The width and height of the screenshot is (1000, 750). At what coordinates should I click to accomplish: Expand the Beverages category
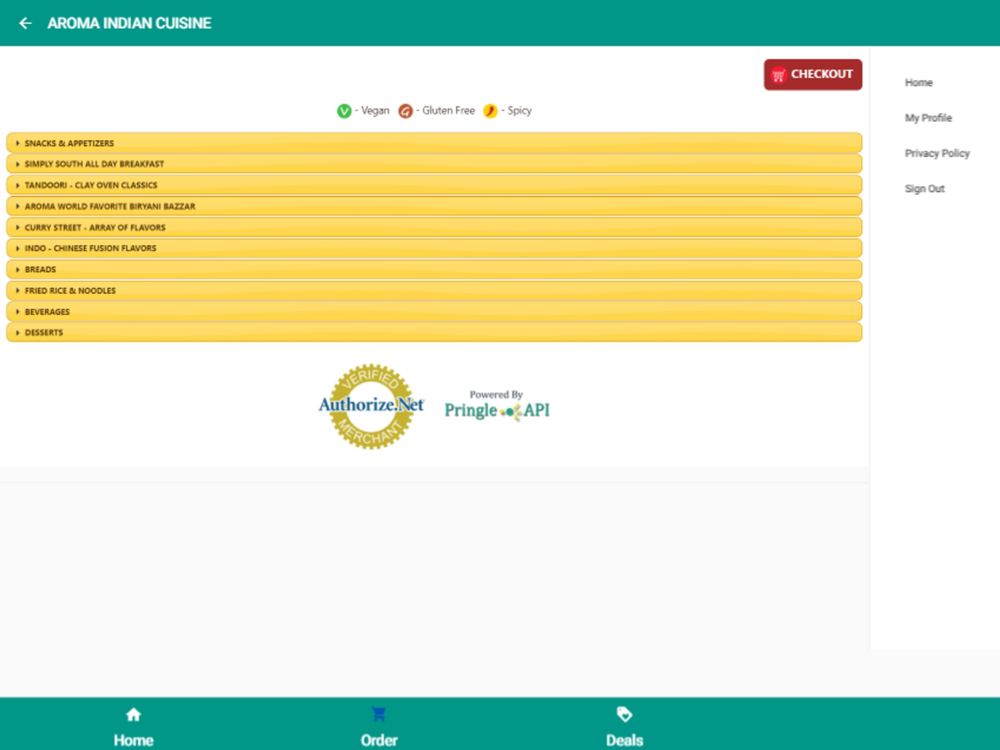434,311
